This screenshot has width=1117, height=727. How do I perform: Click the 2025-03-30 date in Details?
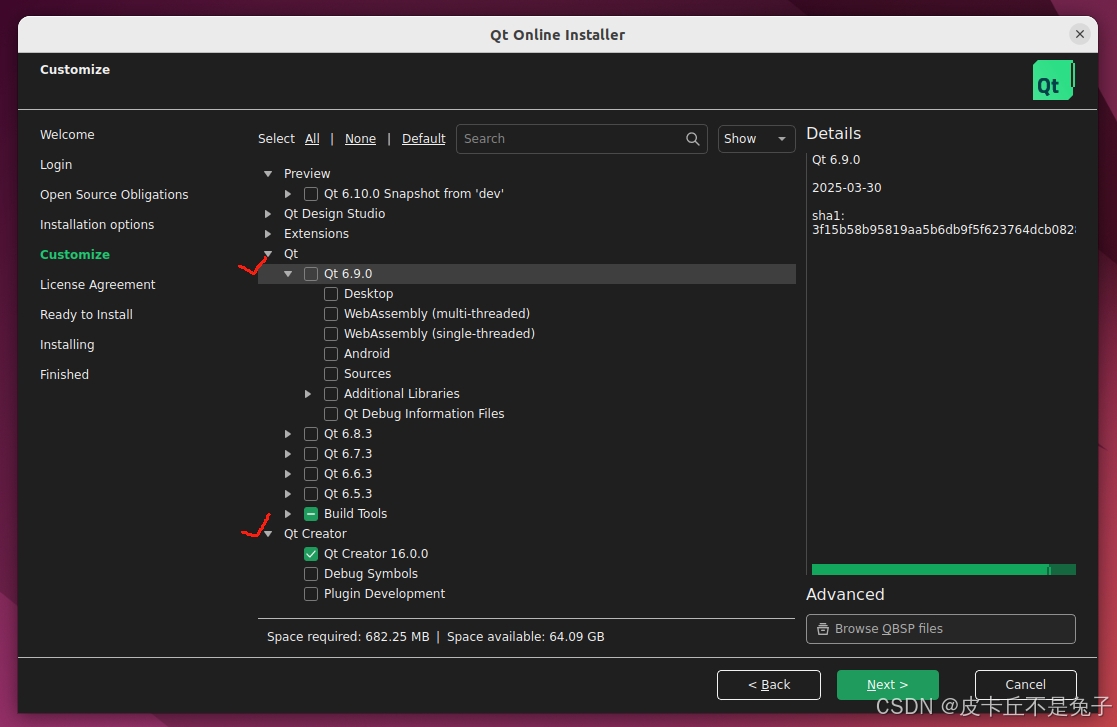tap(846, 188)
